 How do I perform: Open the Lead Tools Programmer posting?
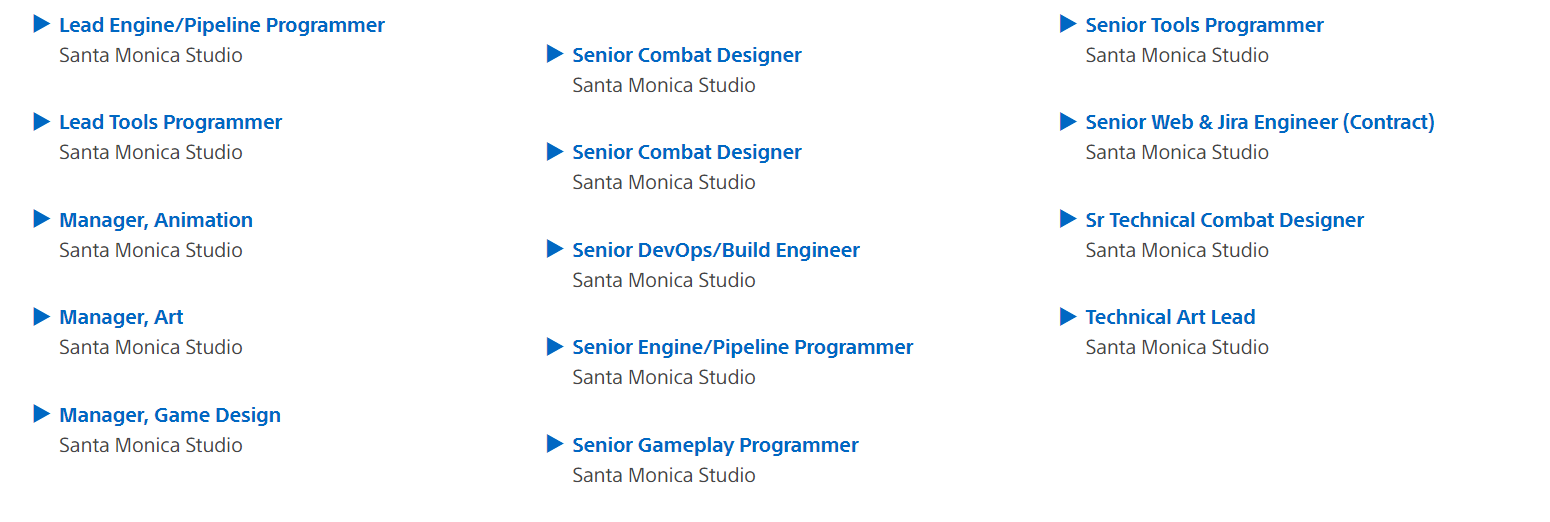click(x=171, y=122)
